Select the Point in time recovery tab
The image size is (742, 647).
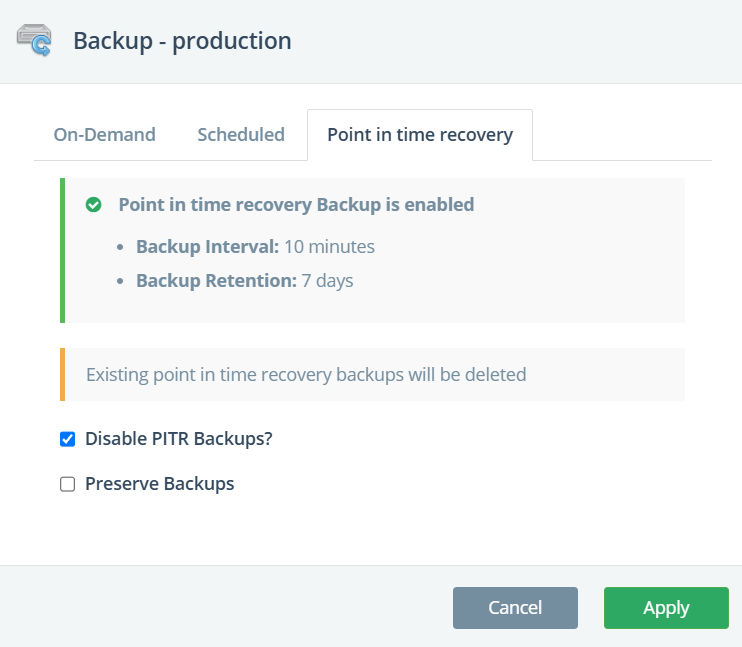[420, 135]
